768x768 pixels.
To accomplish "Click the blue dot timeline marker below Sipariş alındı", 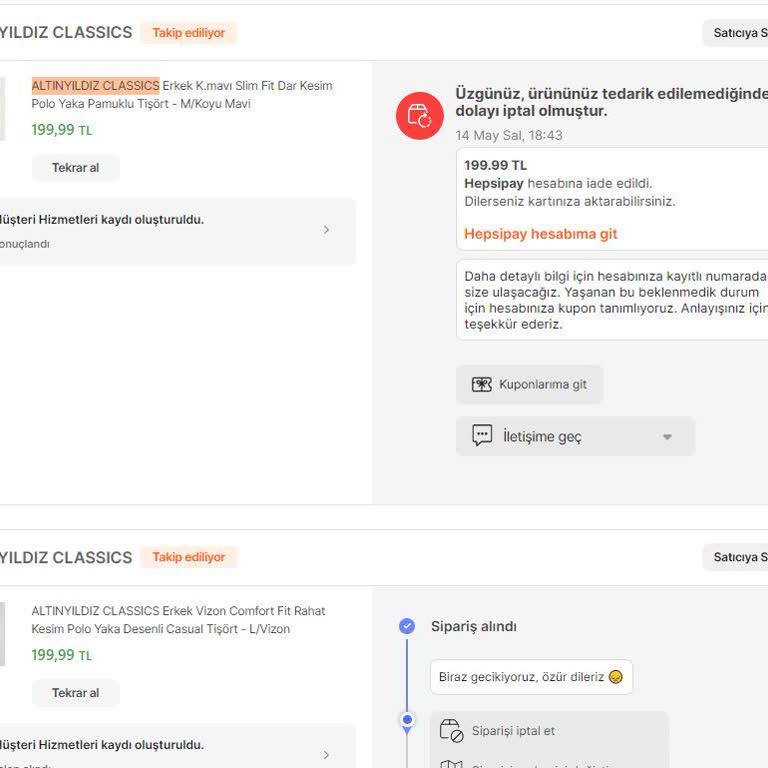I will (x=407, y=720).
